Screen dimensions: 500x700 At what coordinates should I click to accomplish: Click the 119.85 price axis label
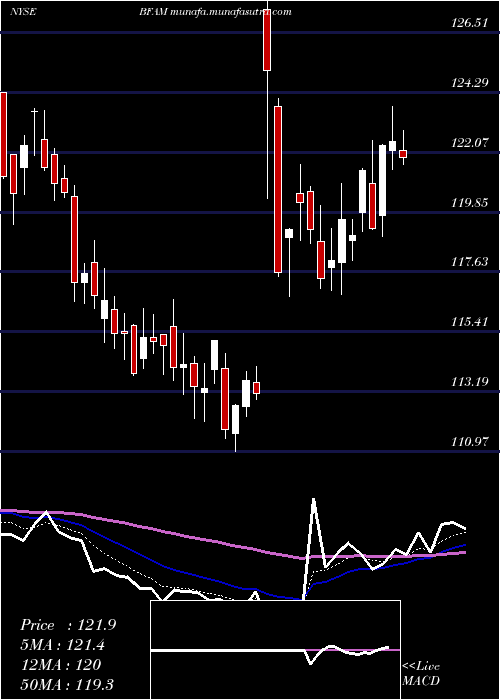pos(470,202)
